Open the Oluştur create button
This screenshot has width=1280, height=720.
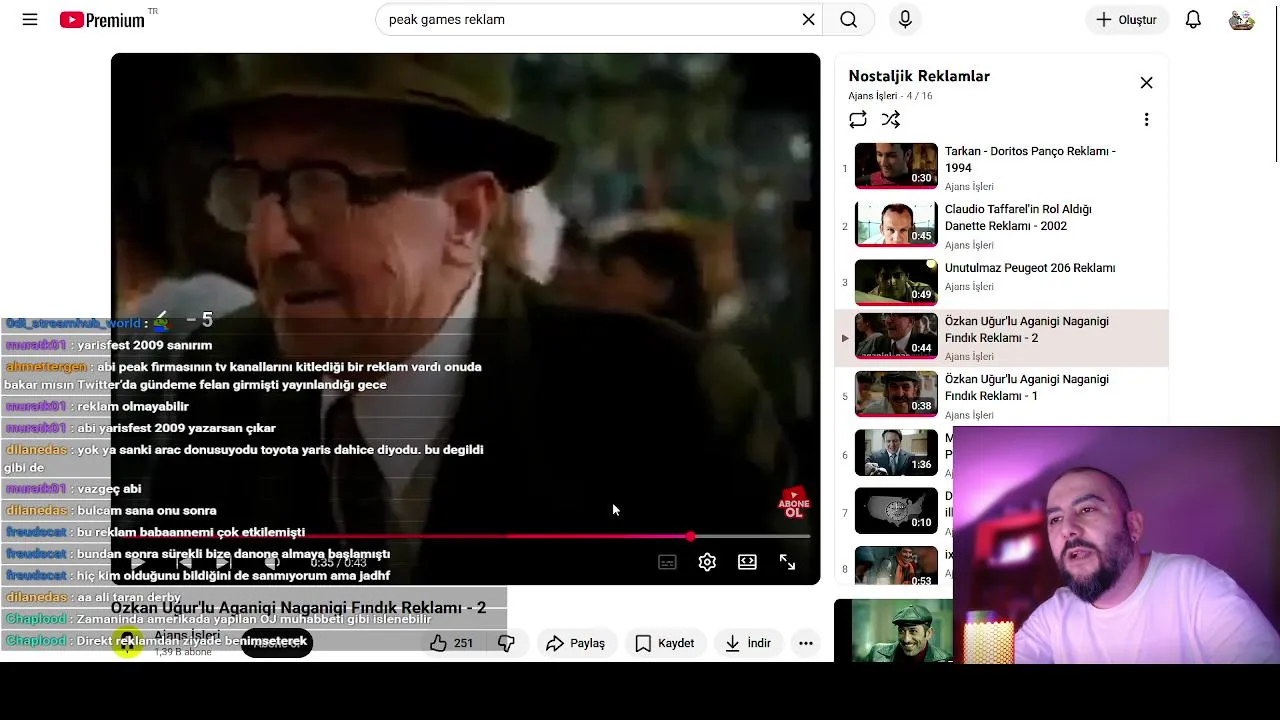(x=1126, y=19)
